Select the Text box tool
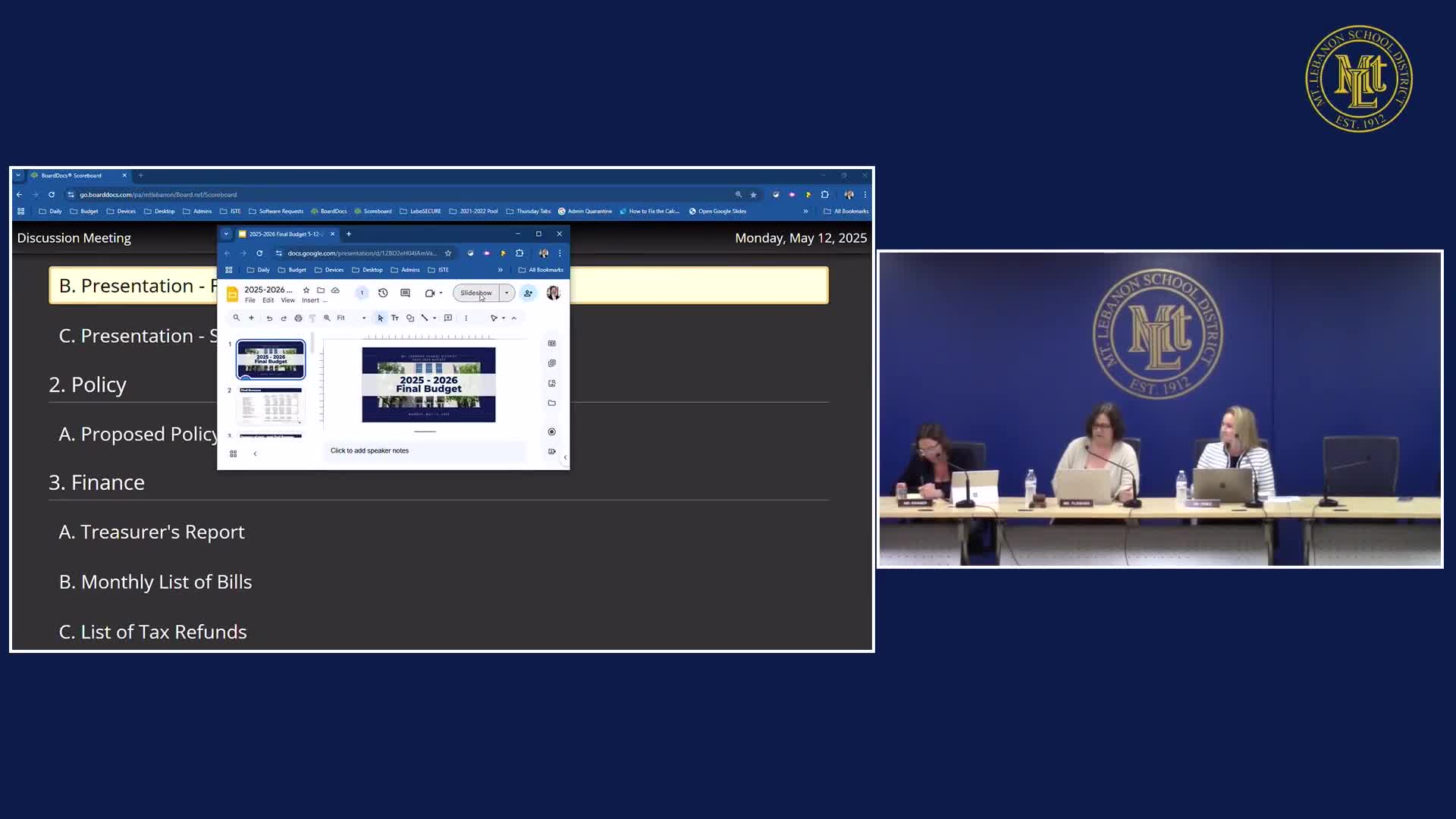This screenshot has width=1456, height=819. coord(395,318)
